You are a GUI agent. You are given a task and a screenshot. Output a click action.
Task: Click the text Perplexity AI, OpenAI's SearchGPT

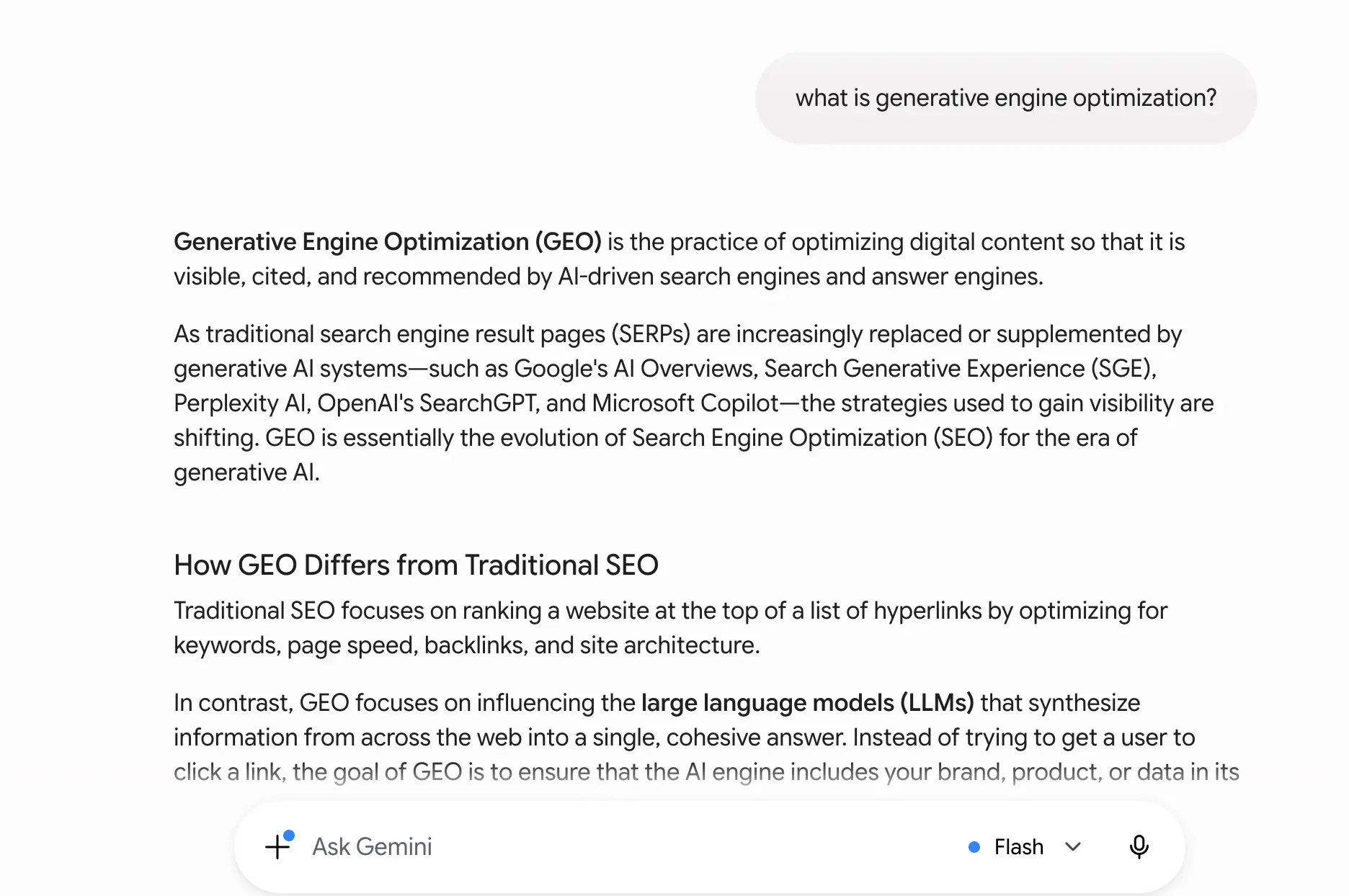click(x=357, y=403)
